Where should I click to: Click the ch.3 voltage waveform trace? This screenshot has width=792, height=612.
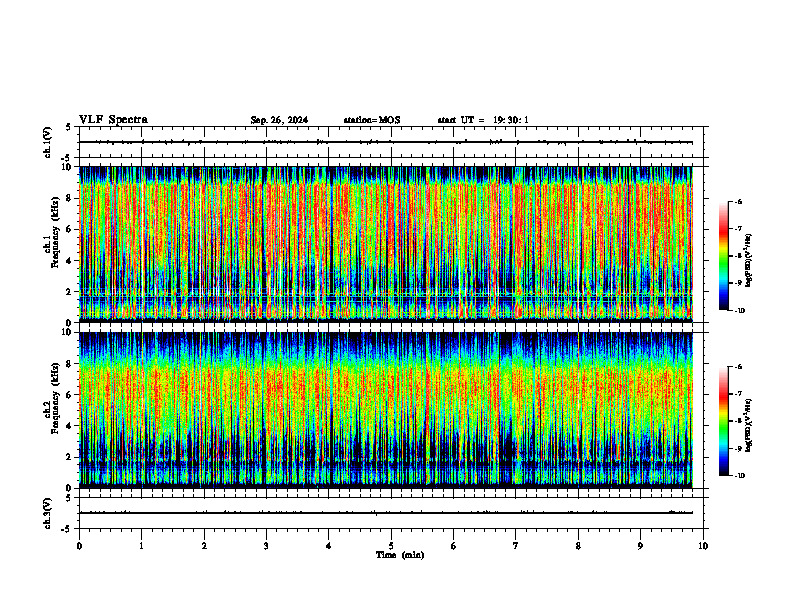[x=386, y=513]
